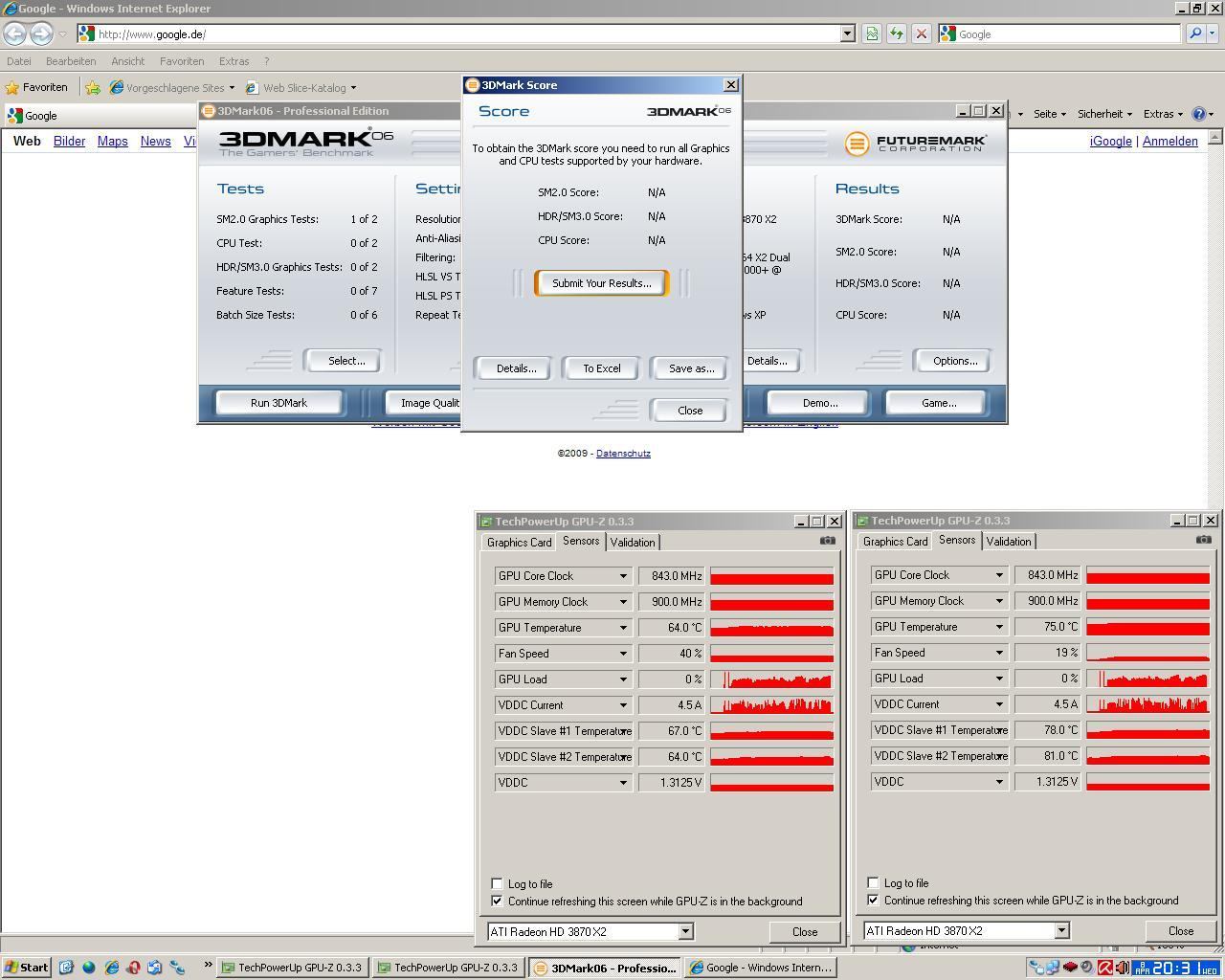Screen dimensions: 1225x980
Task: Export results with To Excel button
Action: point(601,368)
